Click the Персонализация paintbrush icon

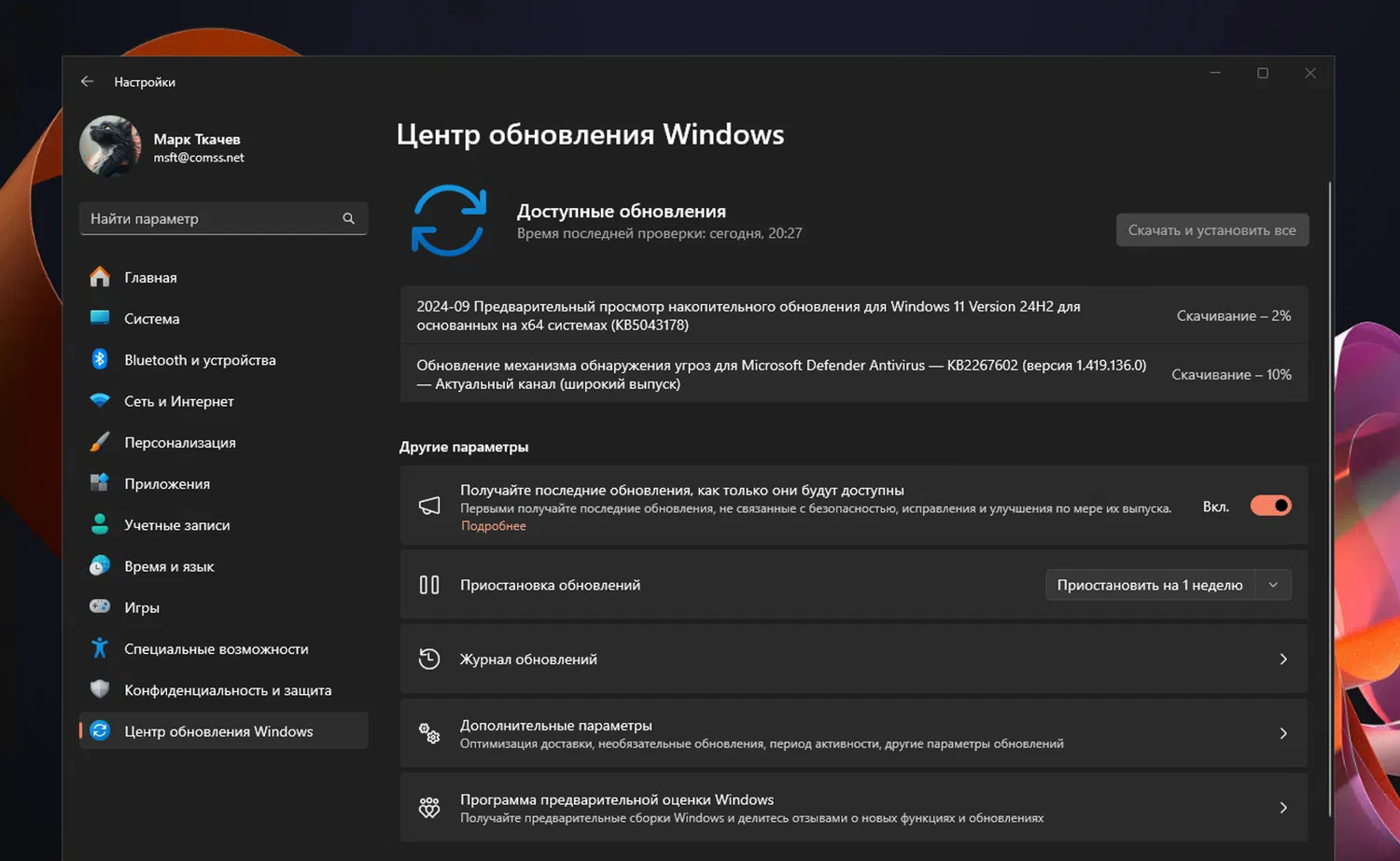[100, 442]
